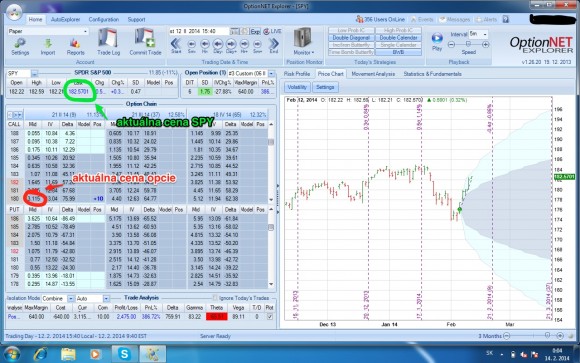Go to previous expiration in Option Chain
This screenshot has height=363, width=580.
click(10, 115)
